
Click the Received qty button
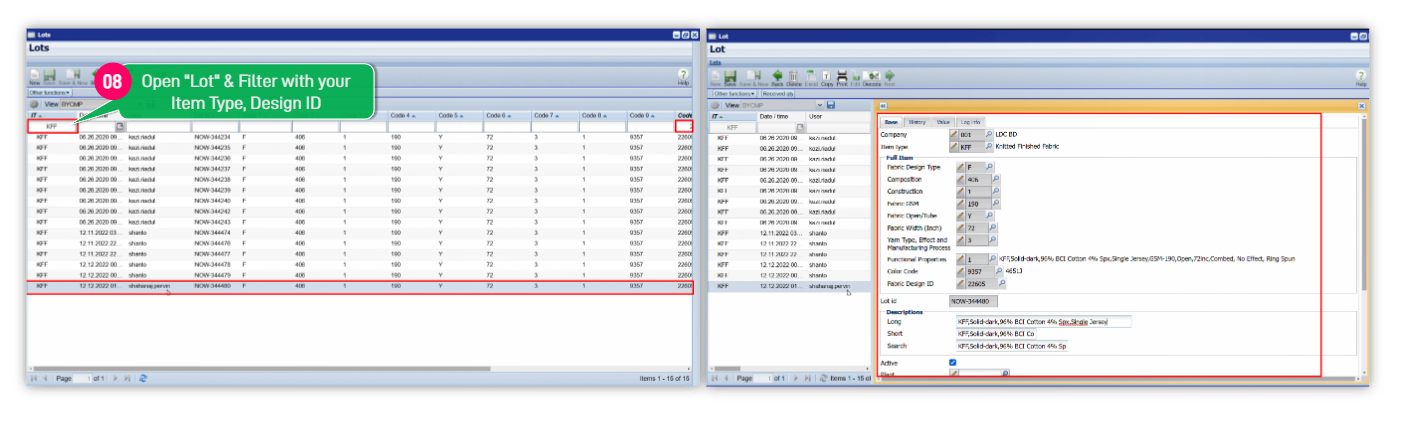tap(778, 93)
